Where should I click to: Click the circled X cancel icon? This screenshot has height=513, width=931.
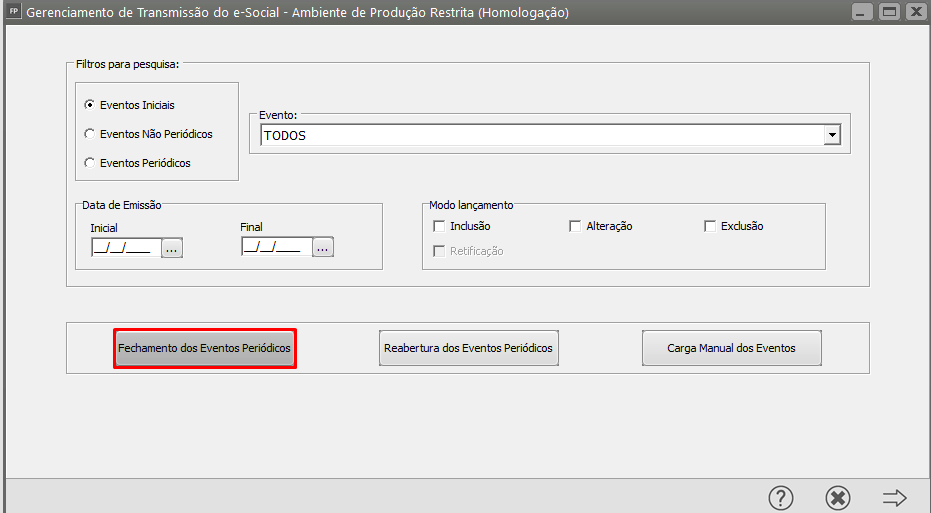point(837,497)
